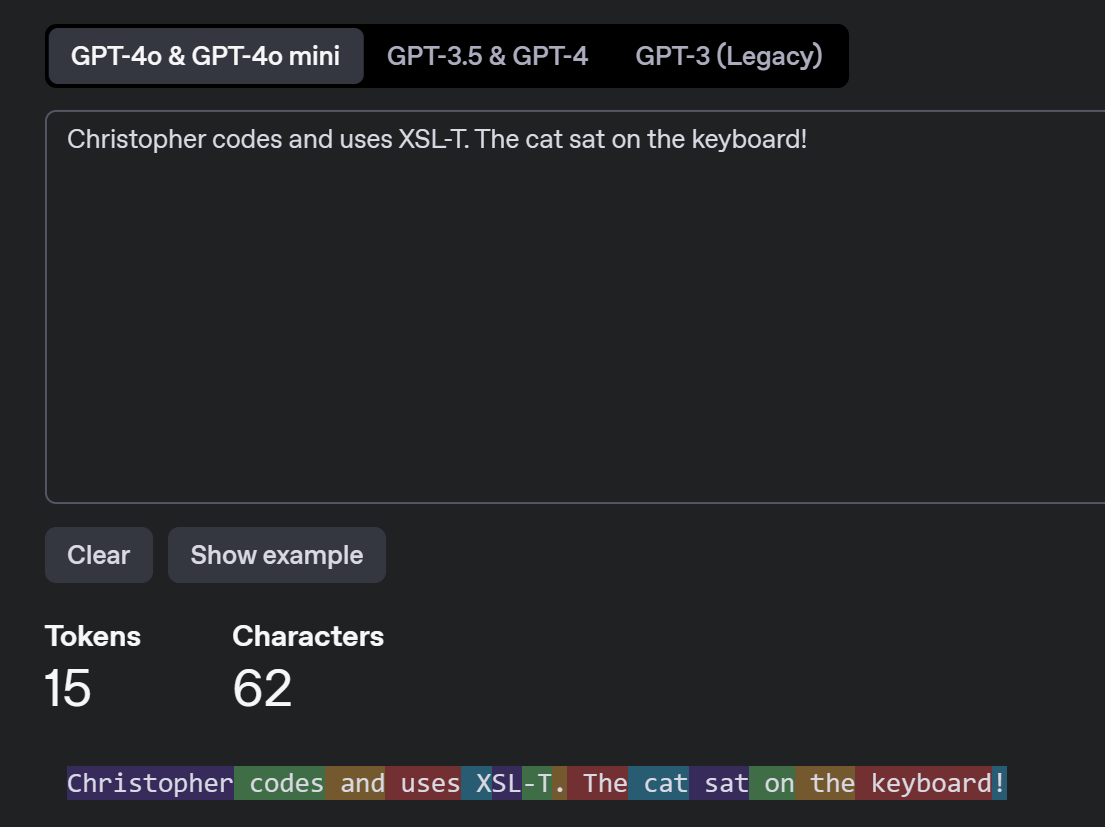
Task: Select the red The token
Action: (x=598, y=783)
